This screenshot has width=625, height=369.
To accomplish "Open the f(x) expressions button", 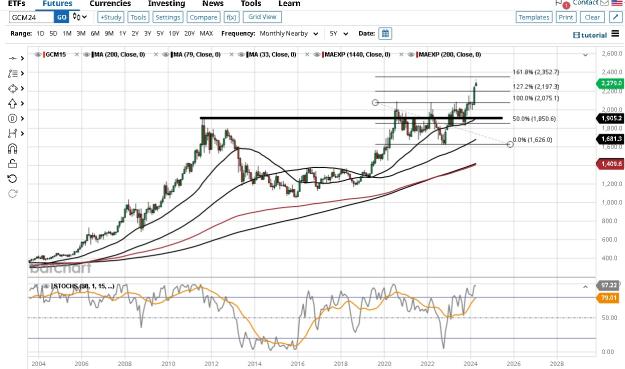I will (231, 17).
